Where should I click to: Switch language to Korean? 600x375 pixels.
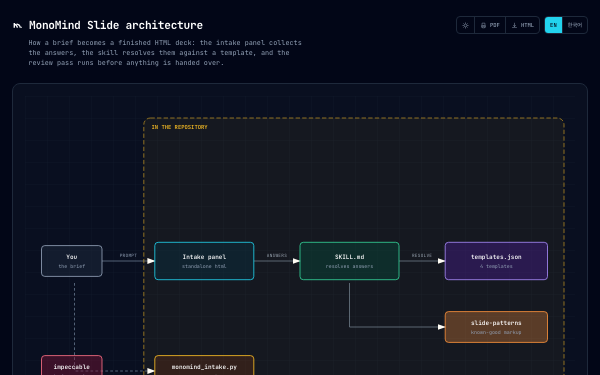click(x=575, y=25)
